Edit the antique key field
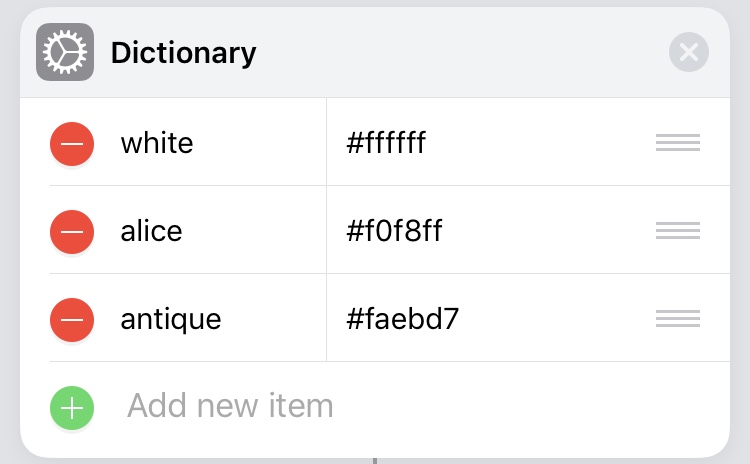The image size is (750, 464). 171,320
